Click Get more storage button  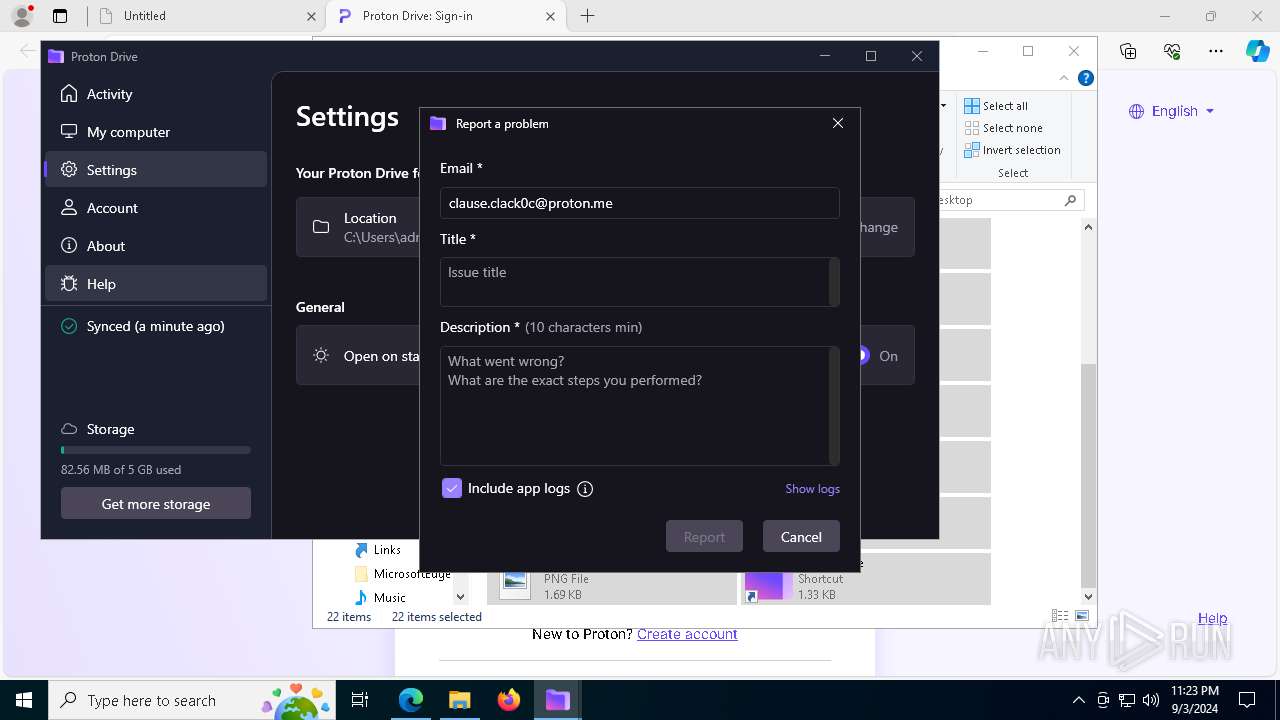[156, 504]
